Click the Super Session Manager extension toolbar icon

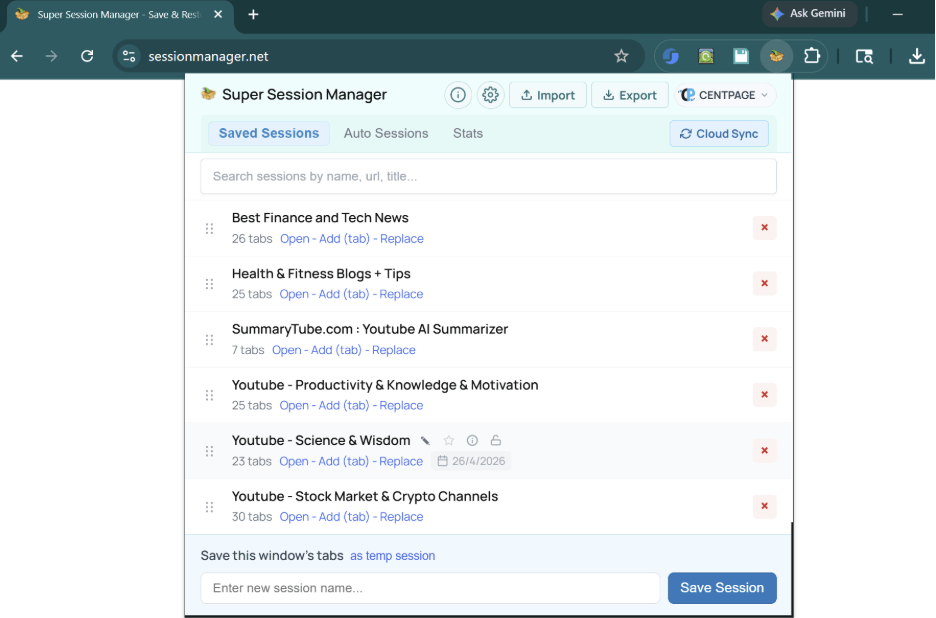coord(776,56)
